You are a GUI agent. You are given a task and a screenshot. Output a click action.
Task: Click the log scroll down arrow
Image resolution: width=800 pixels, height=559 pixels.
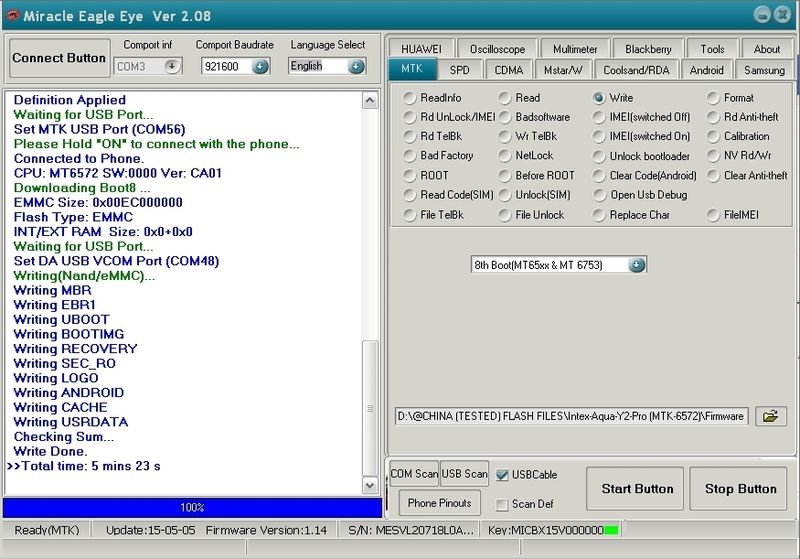tap(370, 485)
